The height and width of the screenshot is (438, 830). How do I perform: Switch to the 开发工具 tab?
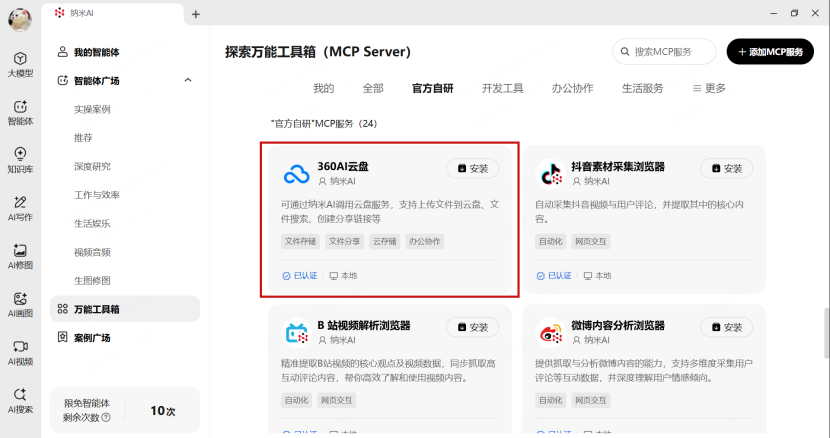click(502, 88)
